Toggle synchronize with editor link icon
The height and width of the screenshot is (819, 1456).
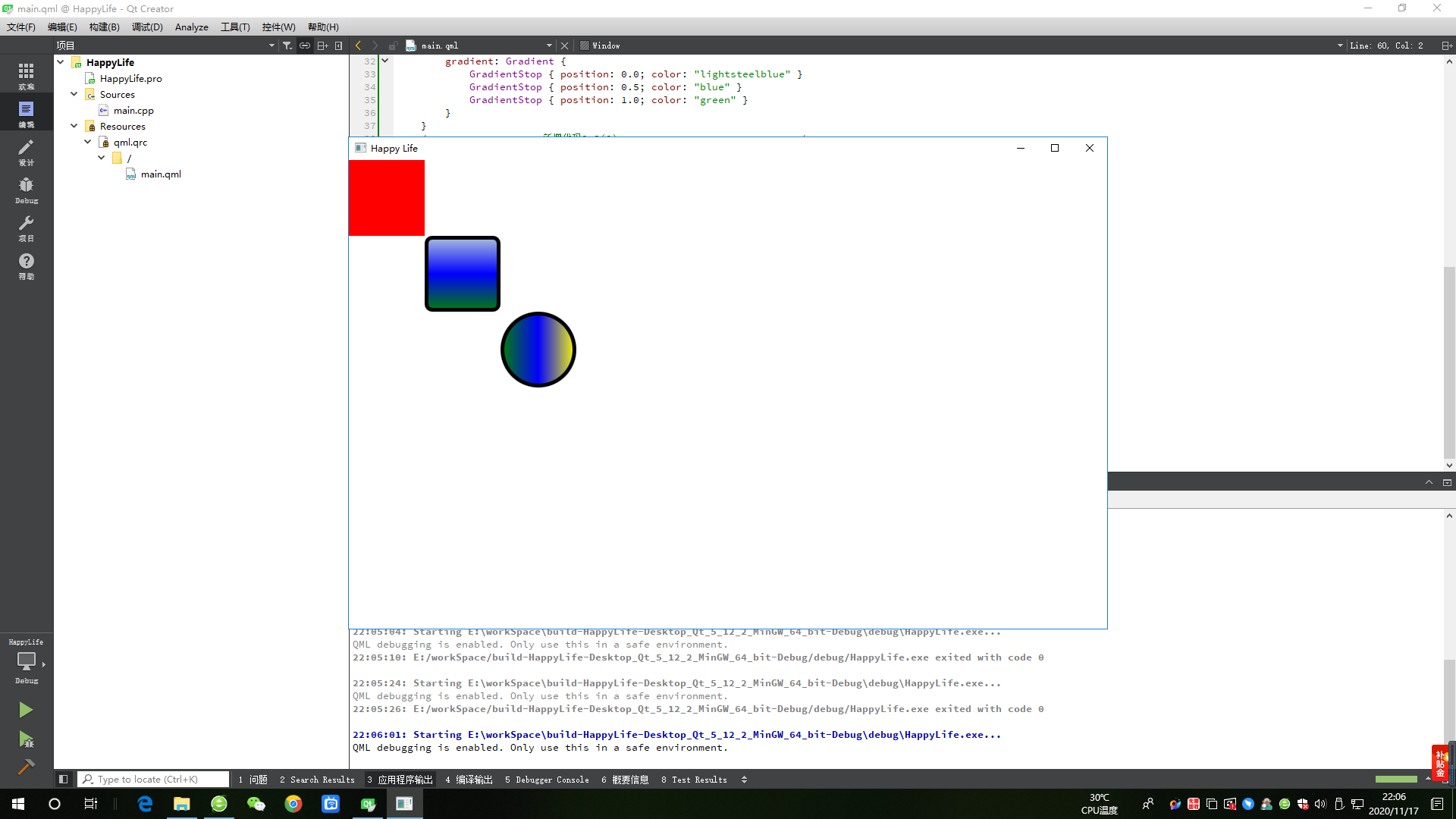(305, 45)
